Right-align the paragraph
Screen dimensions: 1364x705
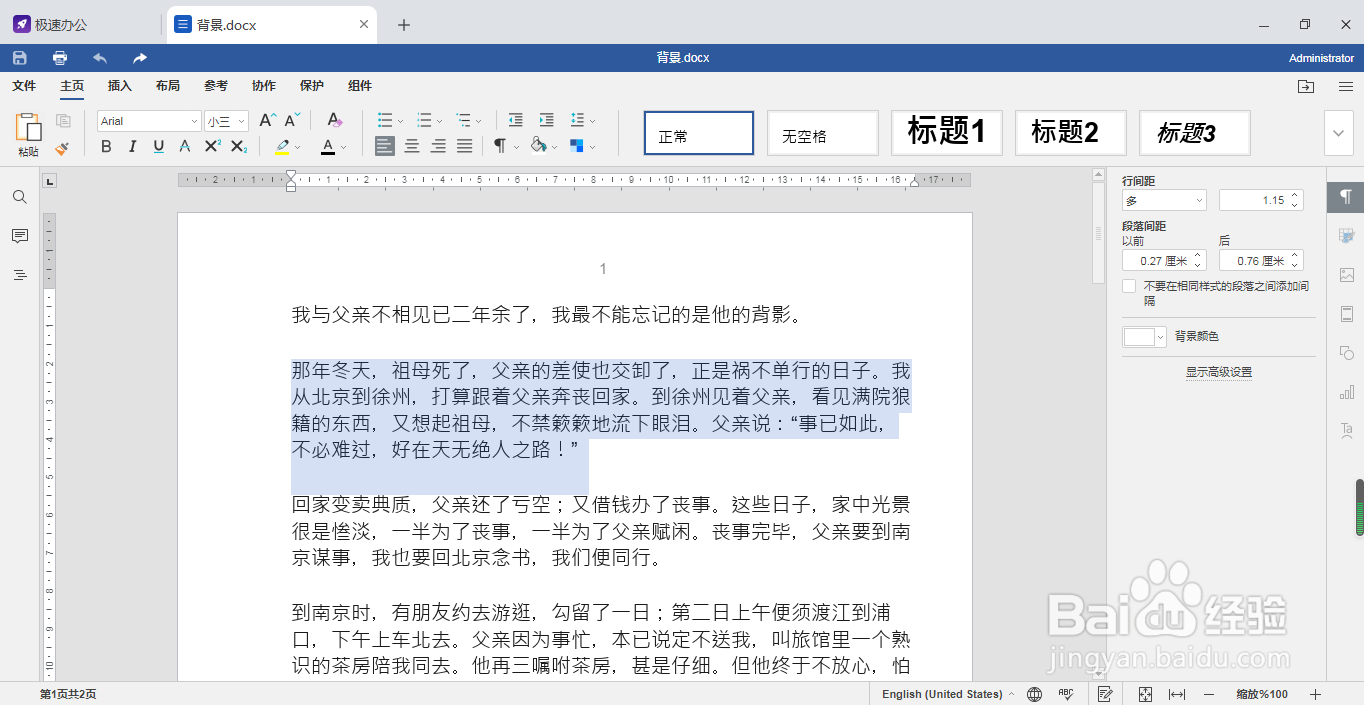(x=438, y=147)
